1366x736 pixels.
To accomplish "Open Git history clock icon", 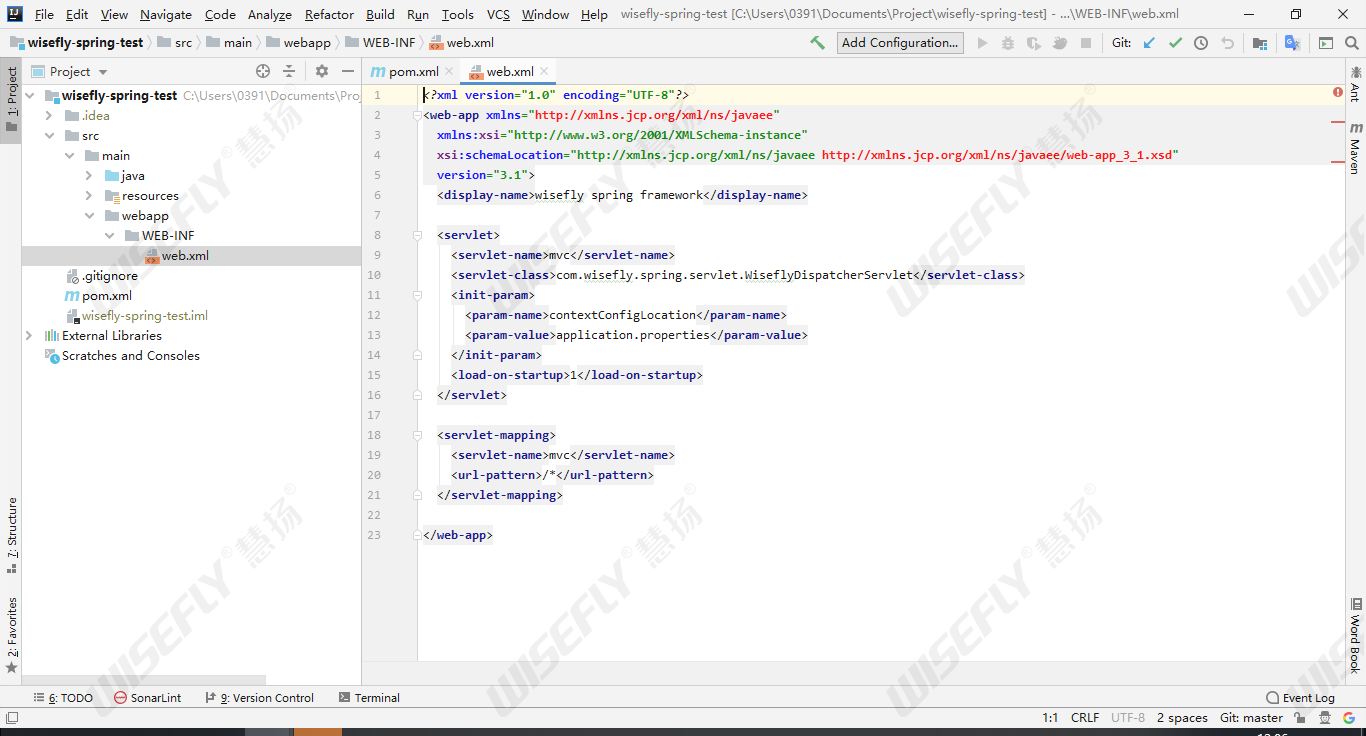I will (1201, 43).
